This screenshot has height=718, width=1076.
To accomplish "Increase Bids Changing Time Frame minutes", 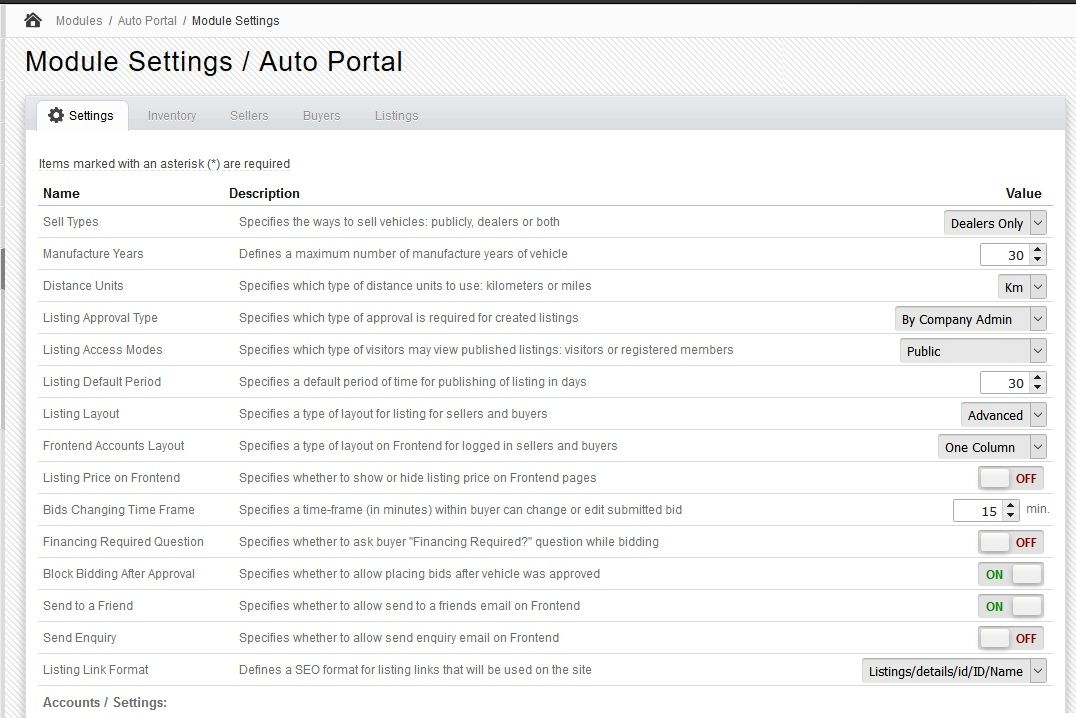I will tap(1010, 506).
